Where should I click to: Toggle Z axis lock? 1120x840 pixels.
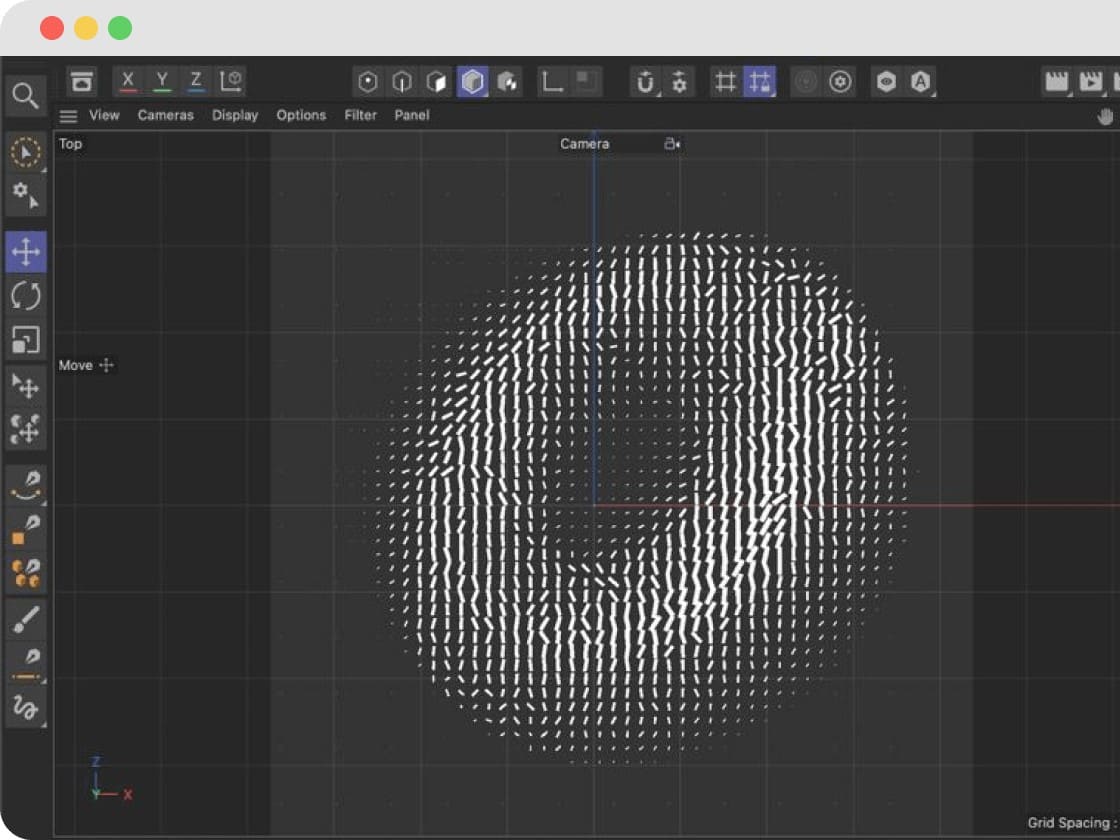[196, 81]
